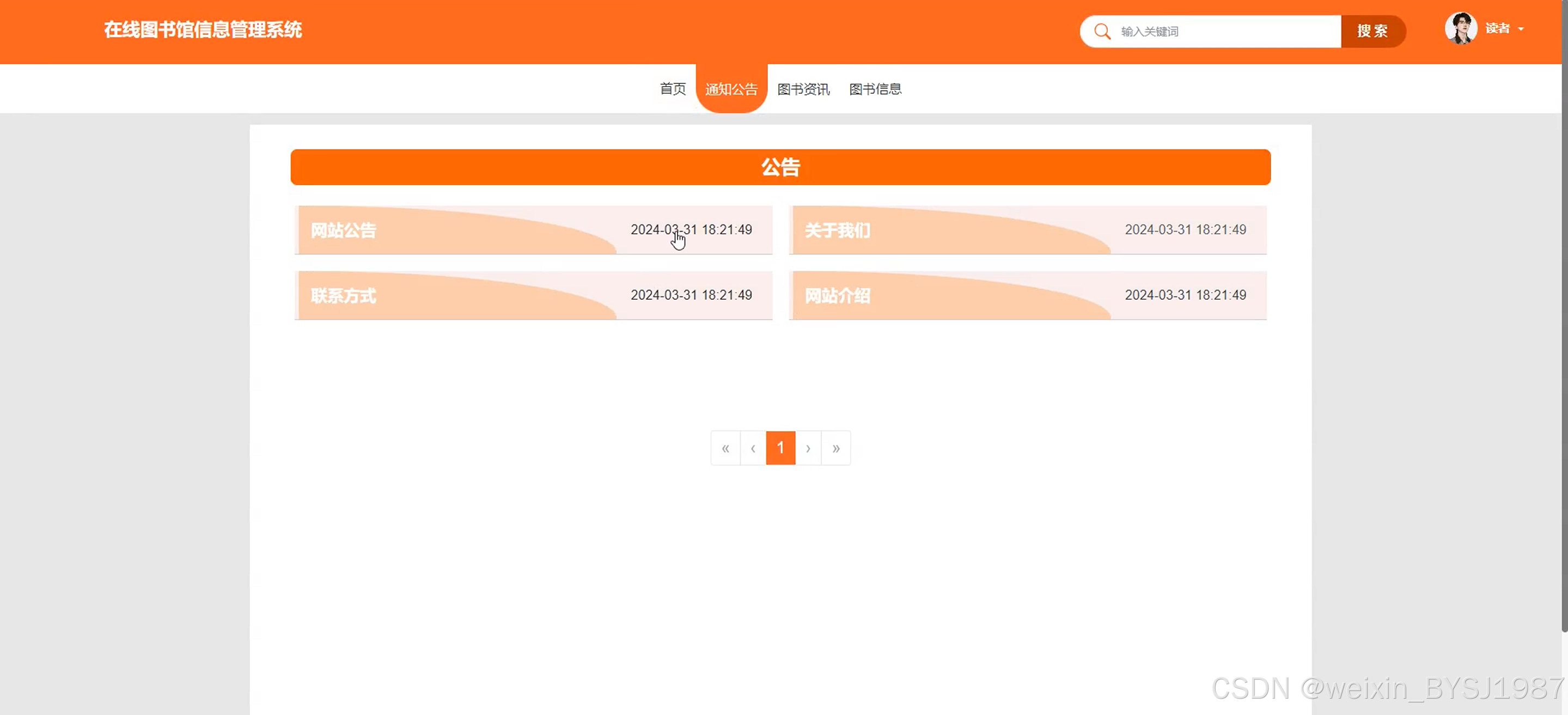Image resolution: width=1568 pixels, height=715 pixels.
Task: Click the page vertical scrollbar
Action: [x=1564, y=317]
